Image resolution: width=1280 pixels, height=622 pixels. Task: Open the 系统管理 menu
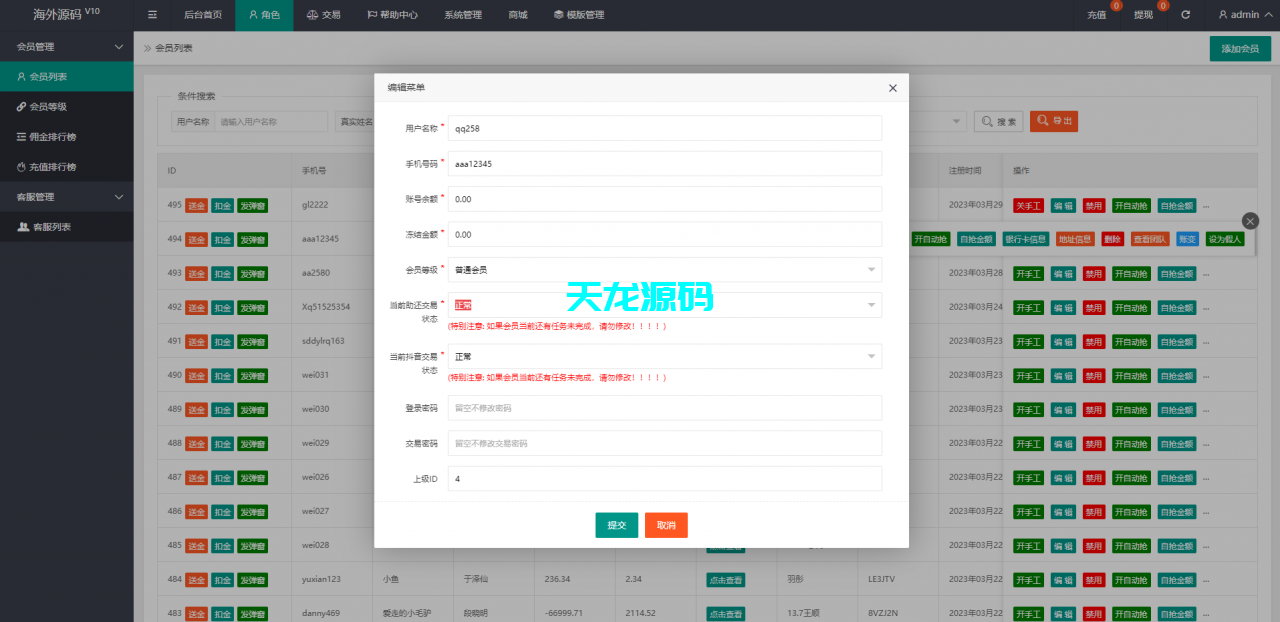point(462,14)
